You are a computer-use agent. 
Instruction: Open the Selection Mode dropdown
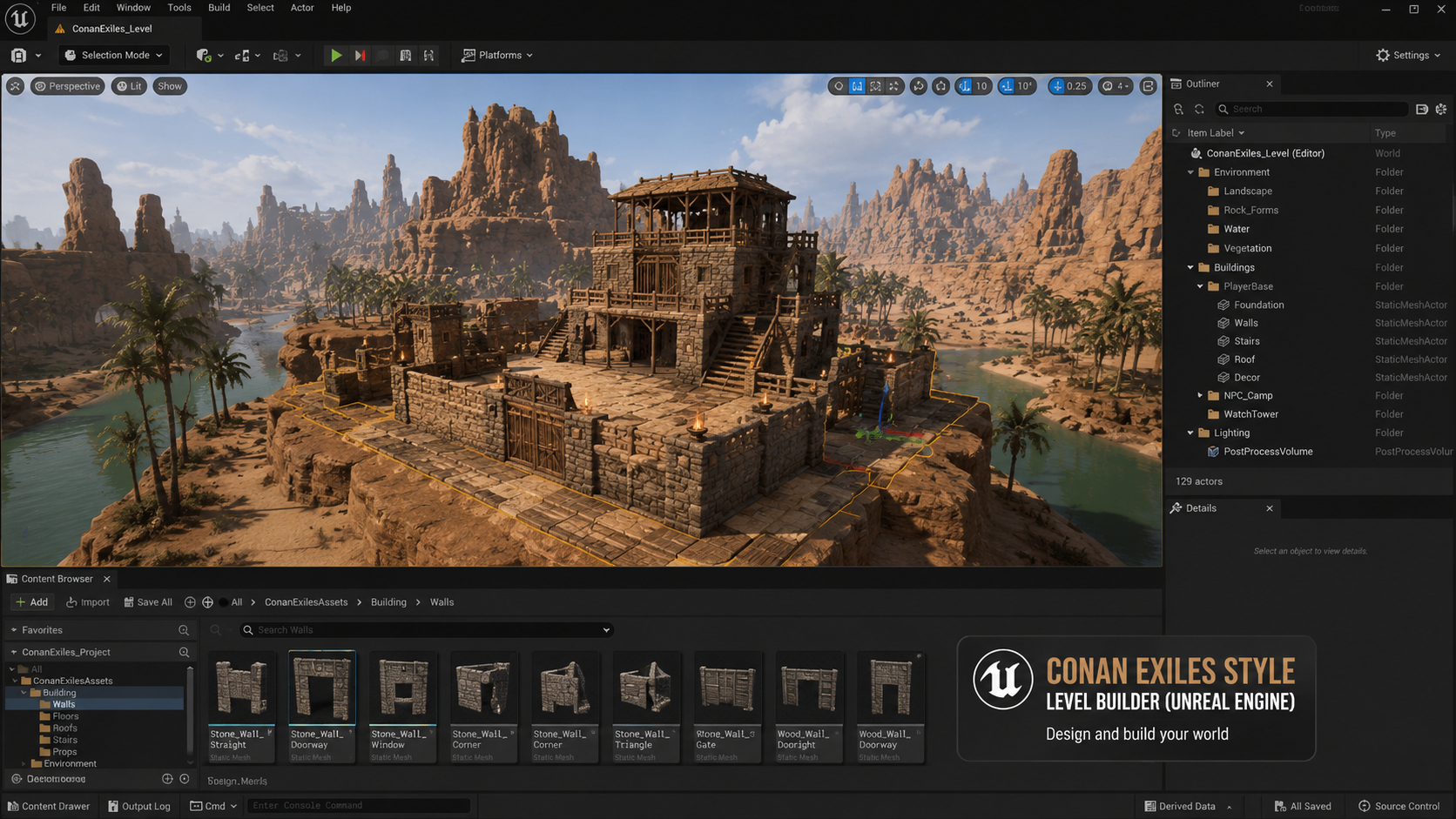tap(113, 55)
